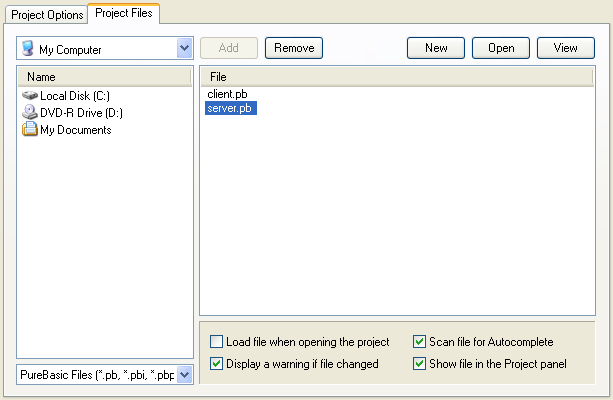This screenshot has height=400, width=613.
Task: Click the My Computer icon in the combo box
Action: 27,48
